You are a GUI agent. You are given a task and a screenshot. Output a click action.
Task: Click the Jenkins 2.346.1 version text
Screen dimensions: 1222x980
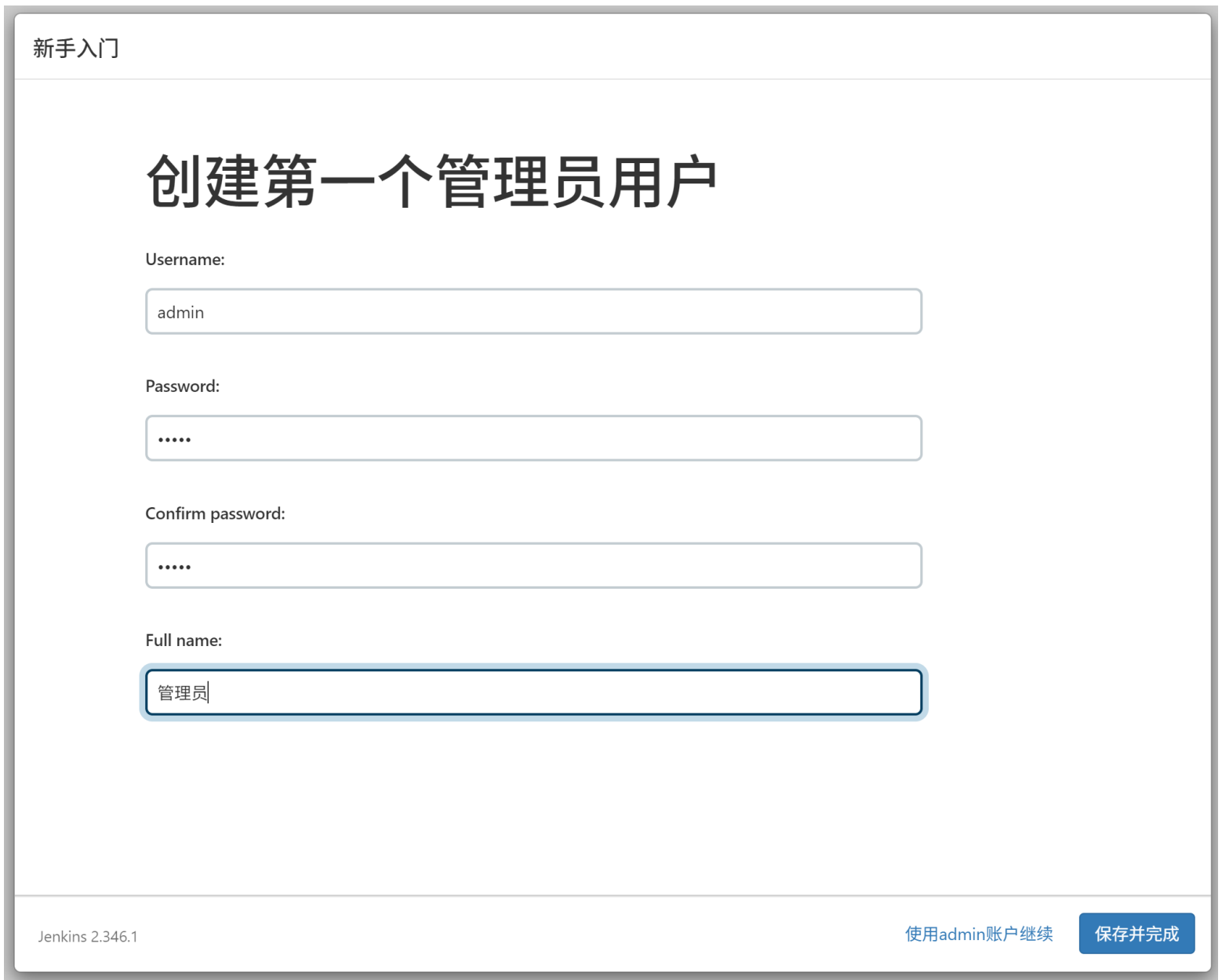(x=88, y=936)
